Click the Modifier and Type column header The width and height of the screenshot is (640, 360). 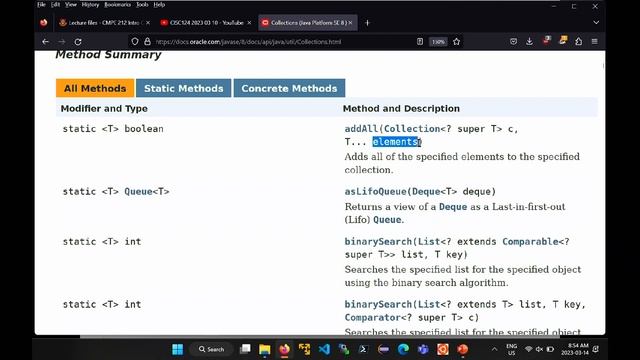[104, 109]
